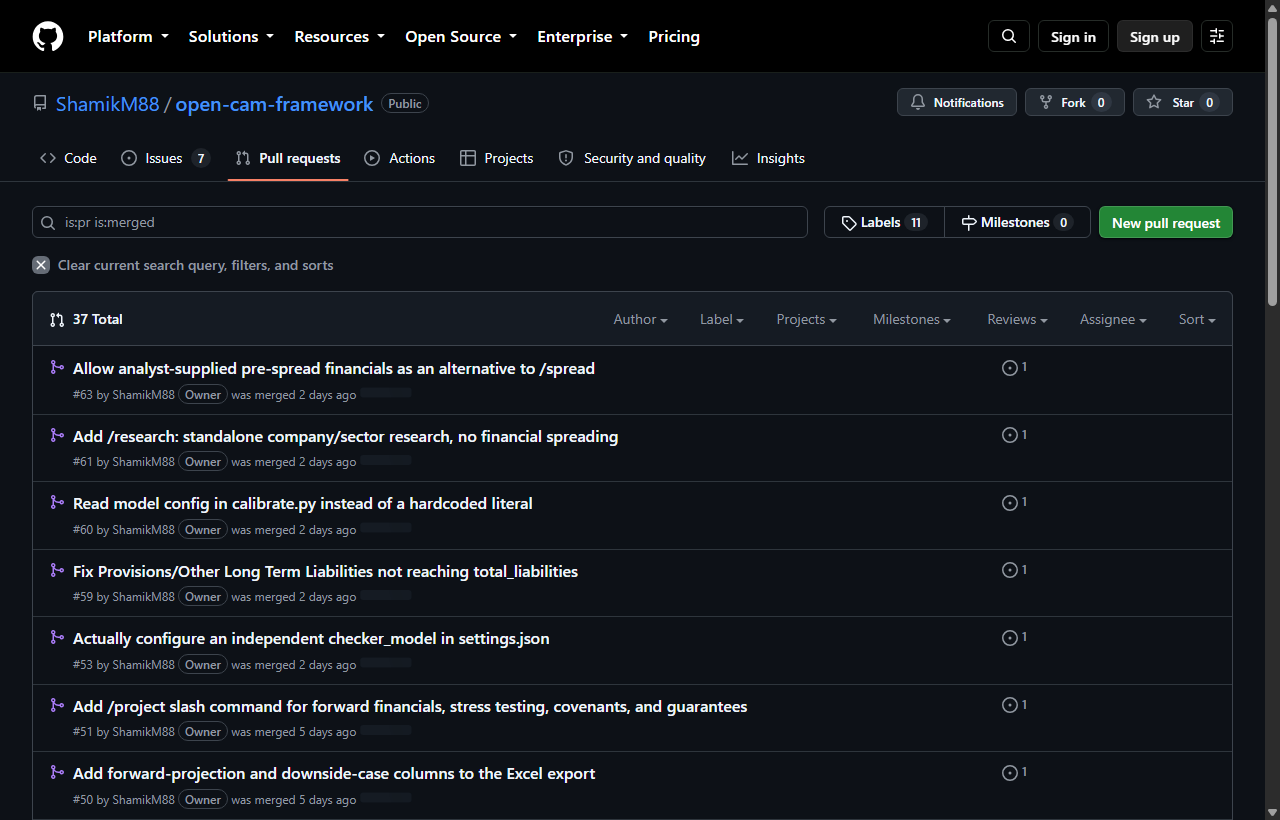The width and height of the screenshot is (1280, 820).
Task: Switch to the Actions tab
Action: (x=400, y=158)
